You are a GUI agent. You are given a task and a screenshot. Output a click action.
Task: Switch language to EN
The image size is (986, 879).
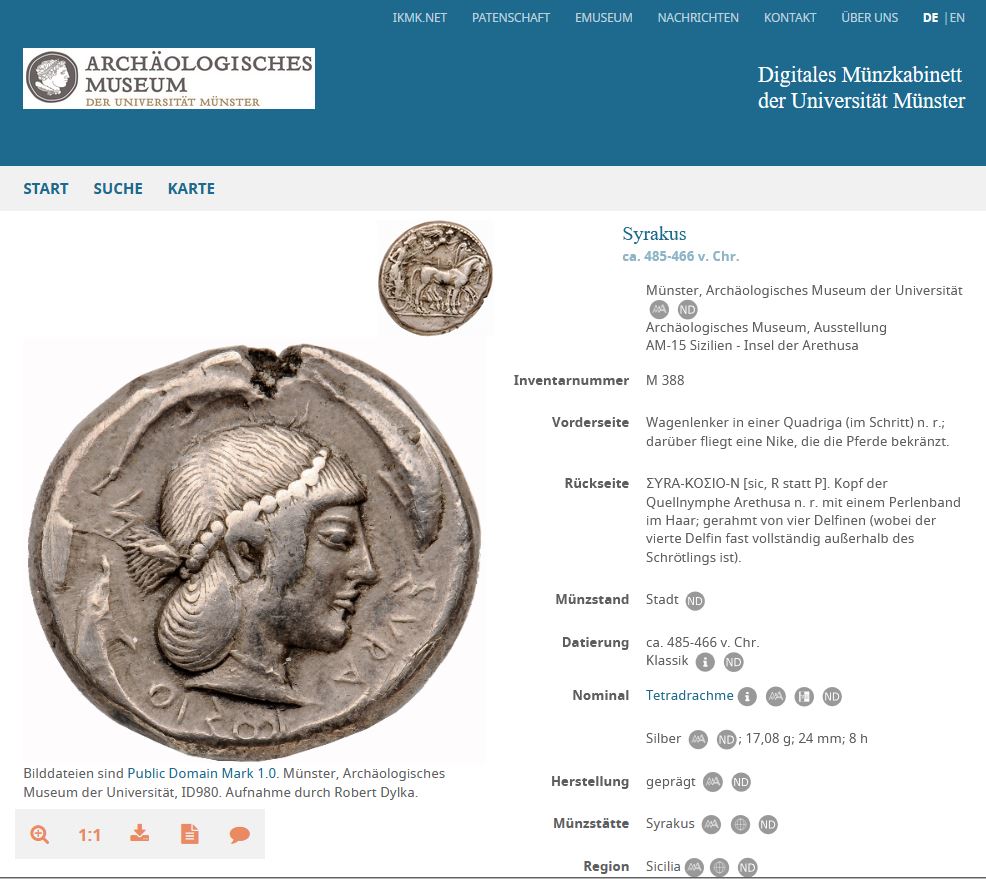(957, 18)
